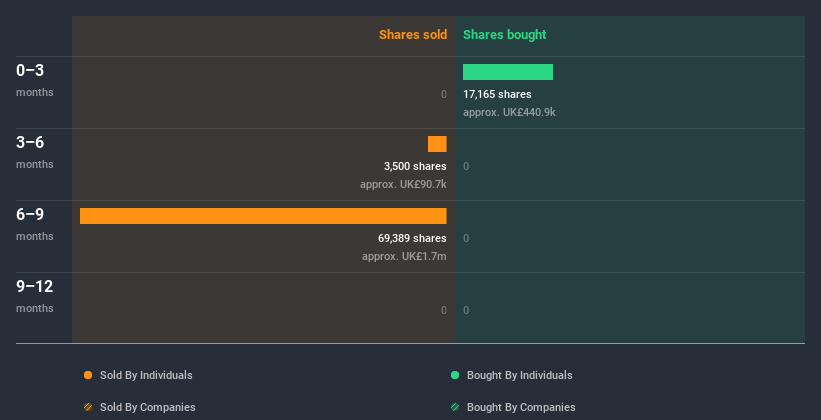The image size is (821, 420).
Task: Click the Shares bought column header
Action: click(x=505, y=35)
